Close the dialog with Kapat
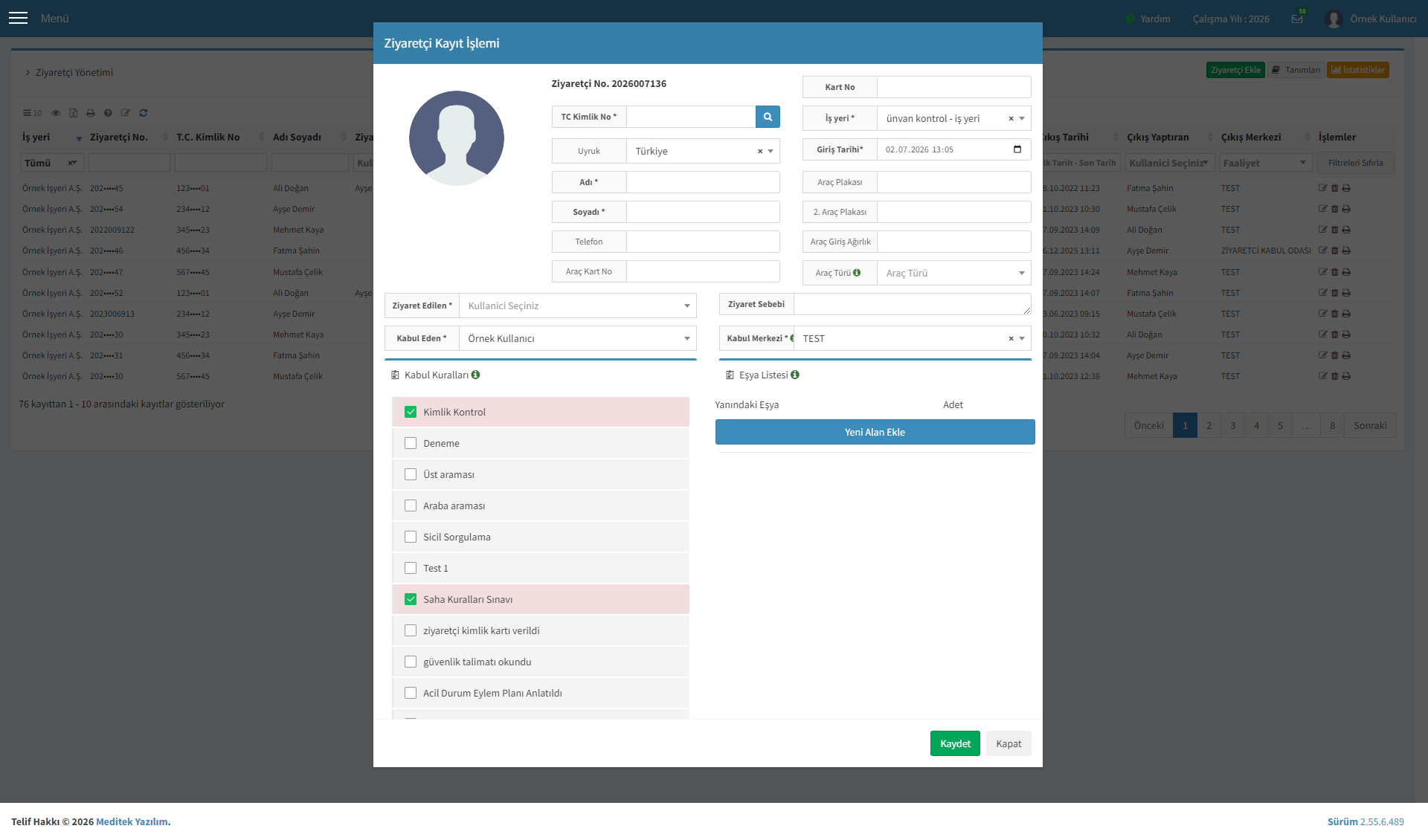Screen dimensions: 1428x840 click(x=1009, y=743)
